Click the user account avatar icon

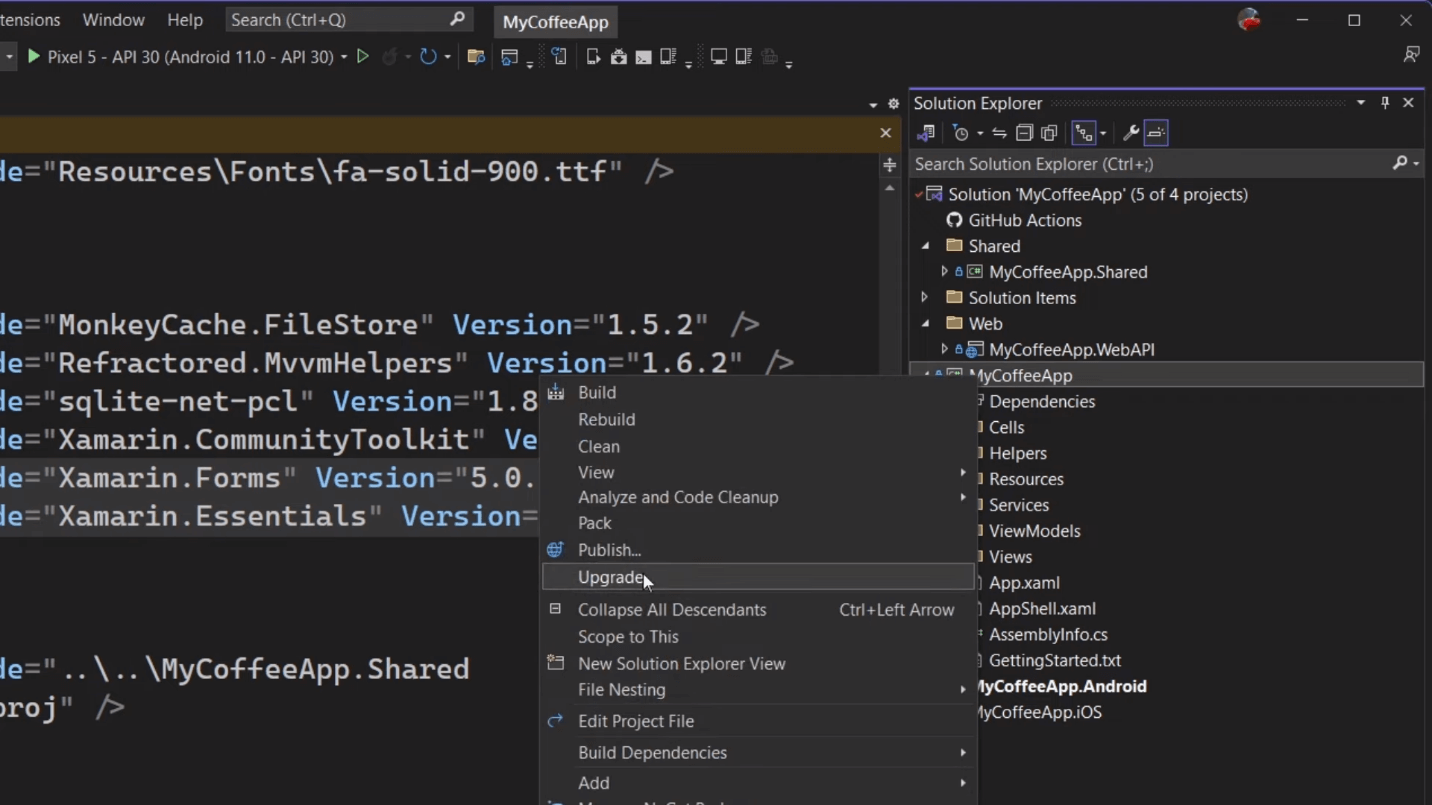[x=1249, y=19]
